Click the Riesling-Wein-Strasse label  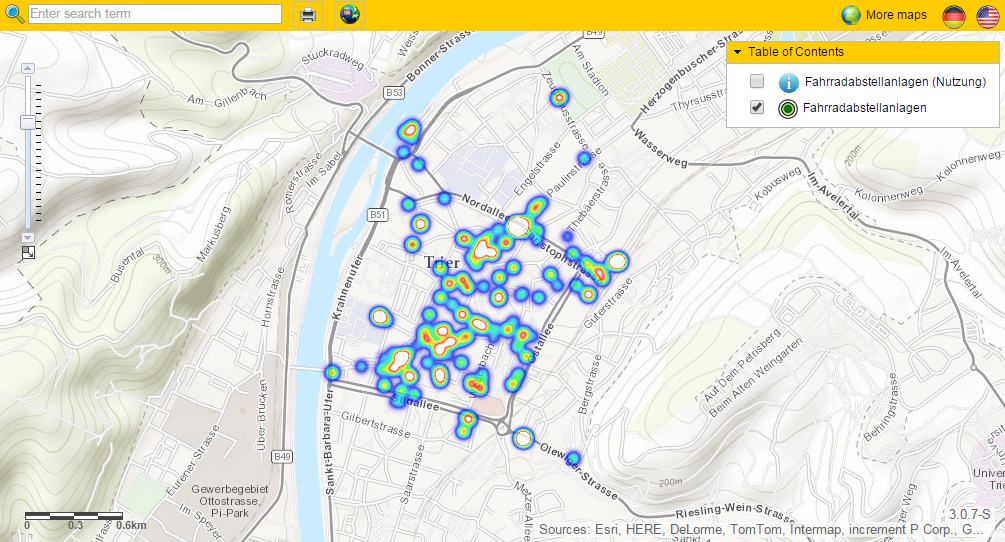[x=735, y=511]
